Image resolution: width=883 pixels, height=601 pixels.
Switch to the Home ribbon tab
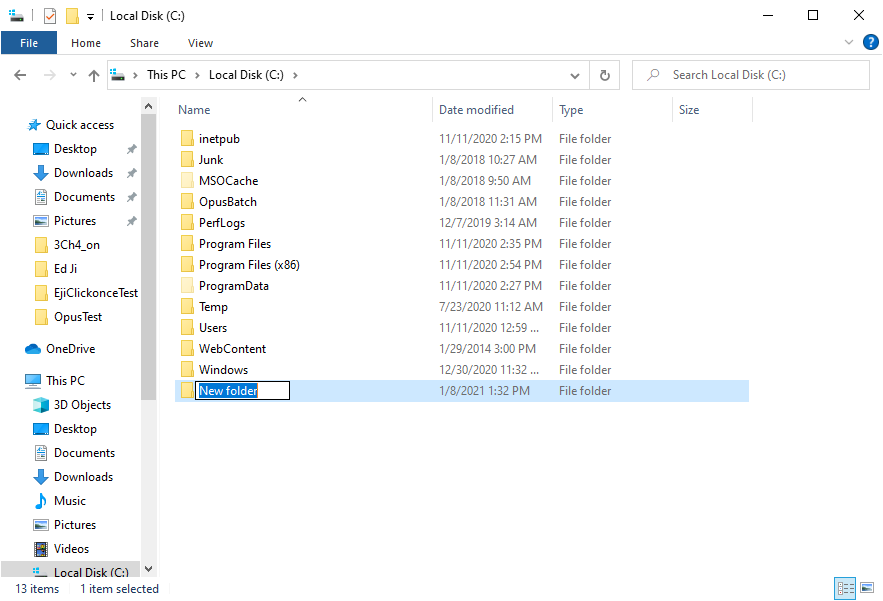click(86, 43)
